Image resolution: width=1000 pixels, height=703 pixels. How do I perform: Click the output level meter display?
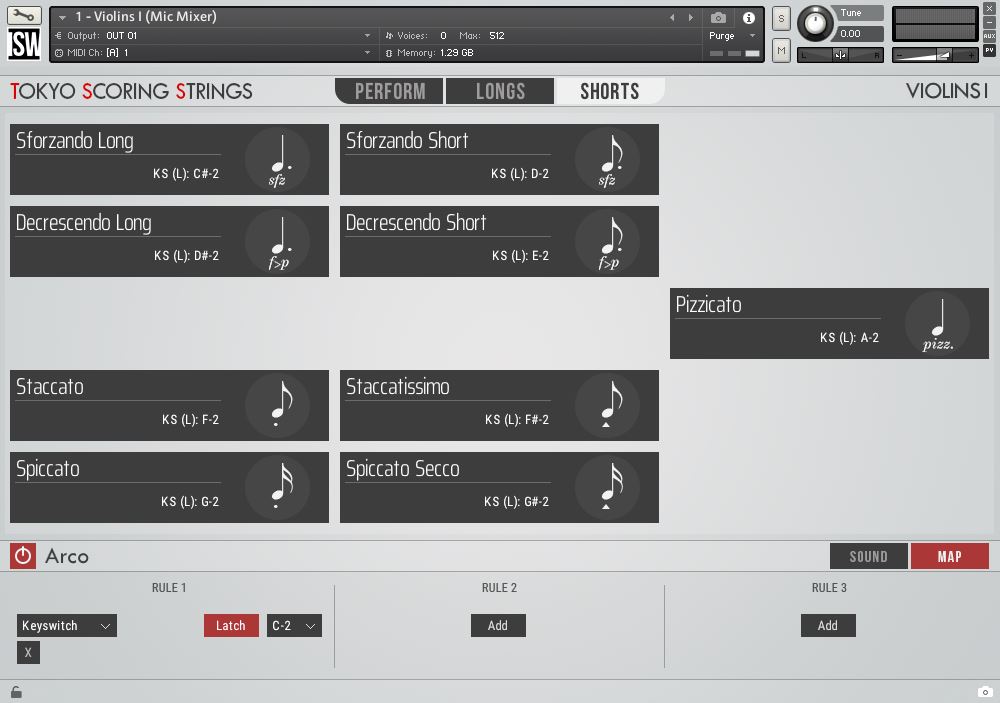coord(935,24)
